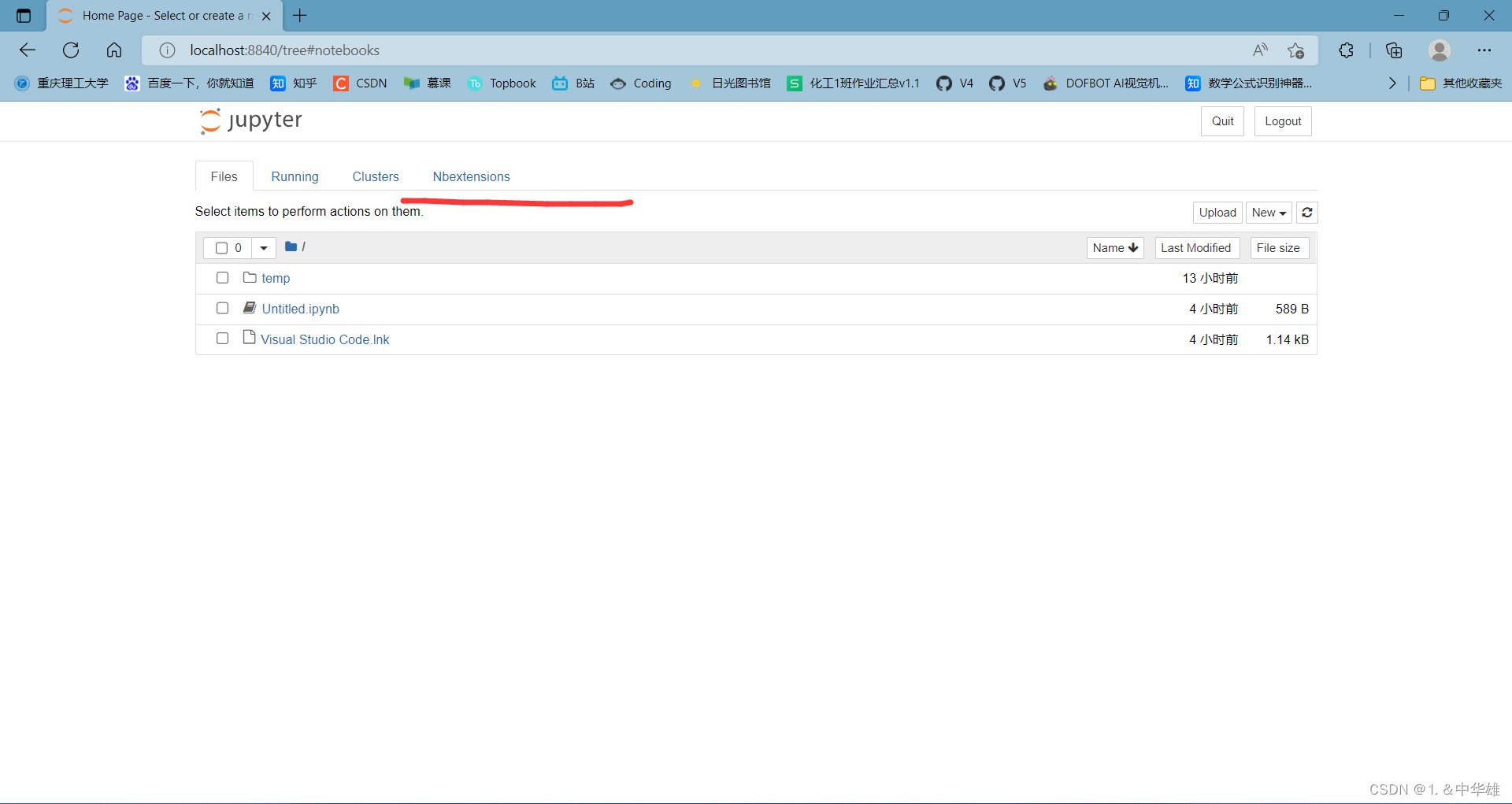Screen dimensions: 1512x804
Task: Open the New dropdown menu
Action: (x=1269, y=213)
